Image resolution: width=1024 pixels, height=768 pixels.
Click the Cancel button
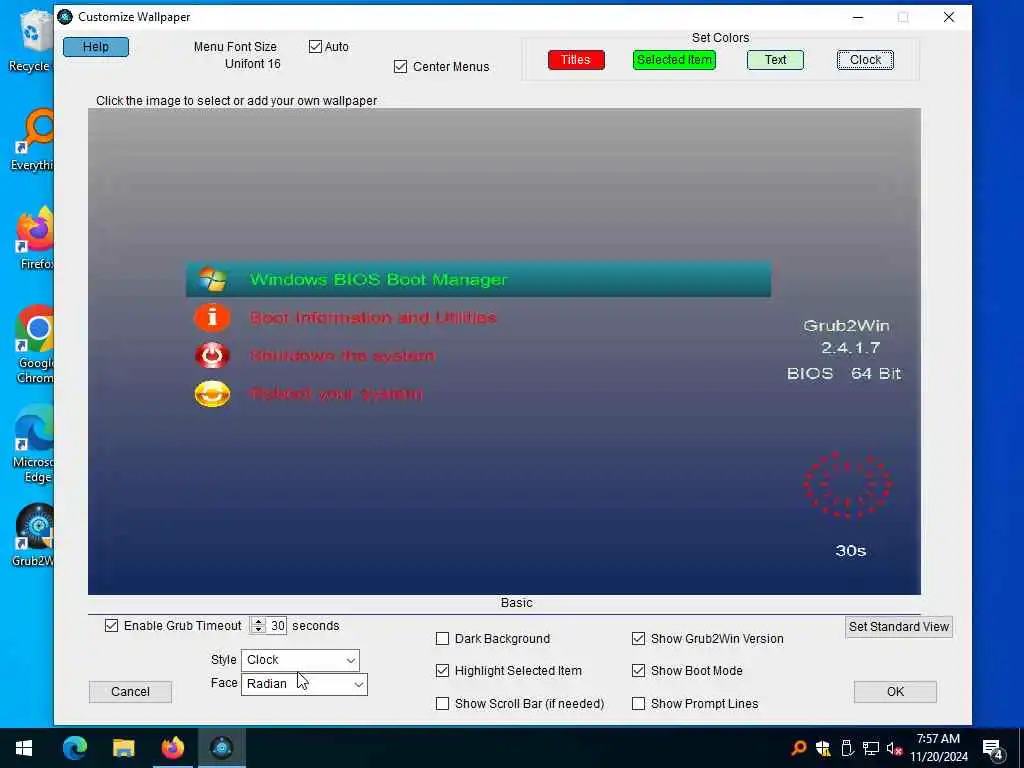[130, 692]
